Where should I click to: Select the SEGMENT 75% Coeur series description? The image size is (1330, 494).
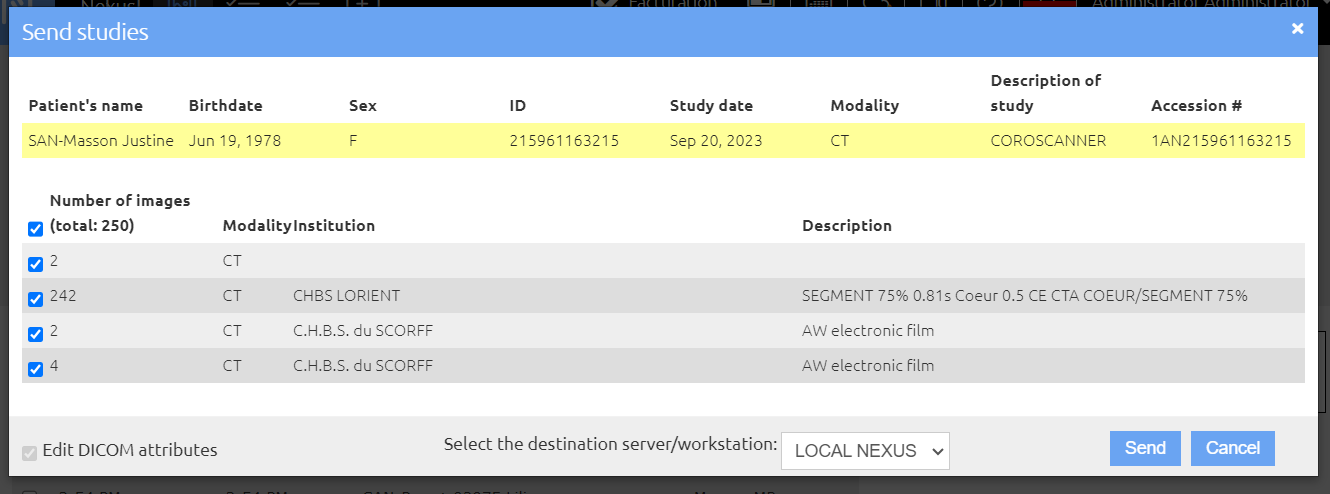point(1025,296)
